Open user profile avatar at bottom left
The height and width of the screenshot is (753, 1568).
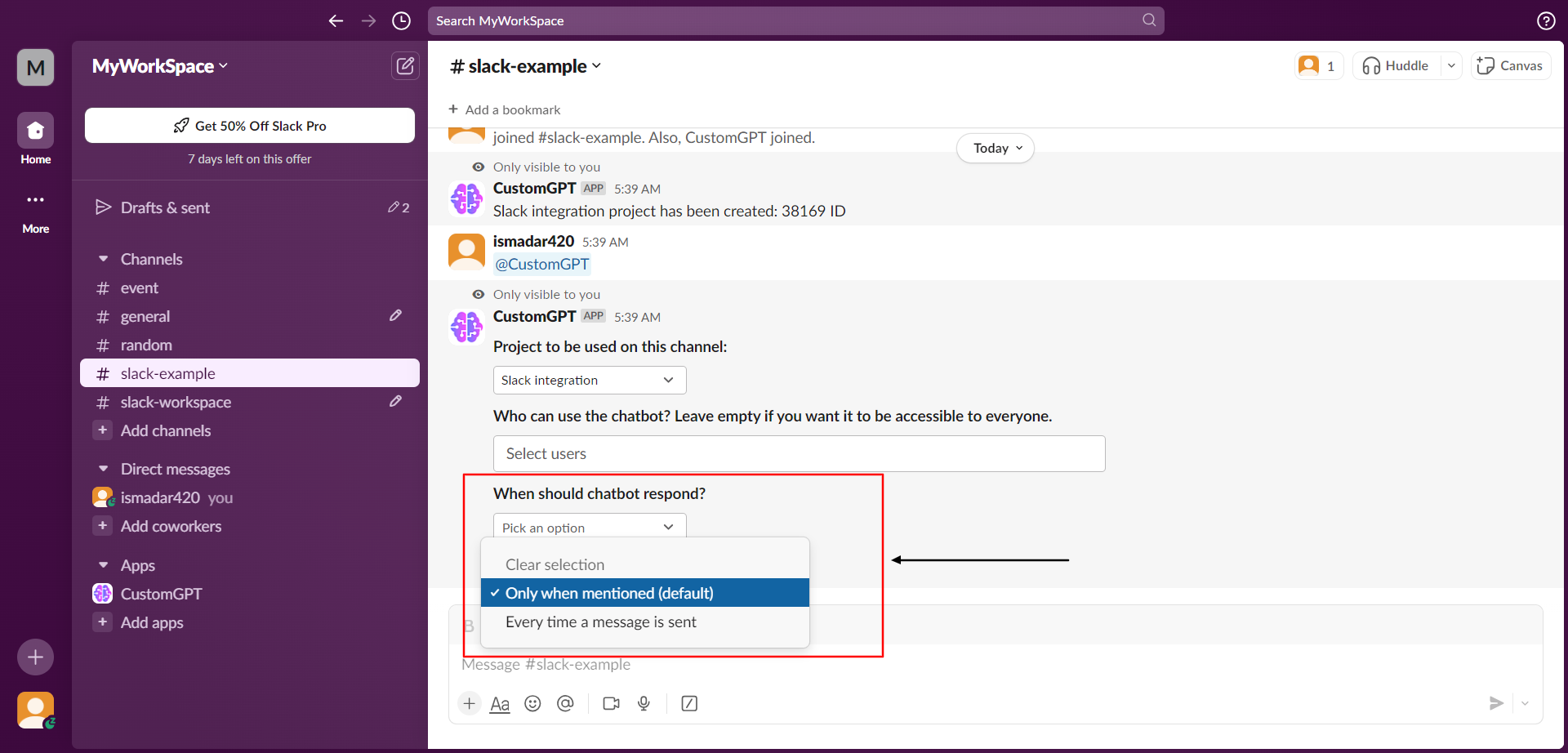click(35, 711)
